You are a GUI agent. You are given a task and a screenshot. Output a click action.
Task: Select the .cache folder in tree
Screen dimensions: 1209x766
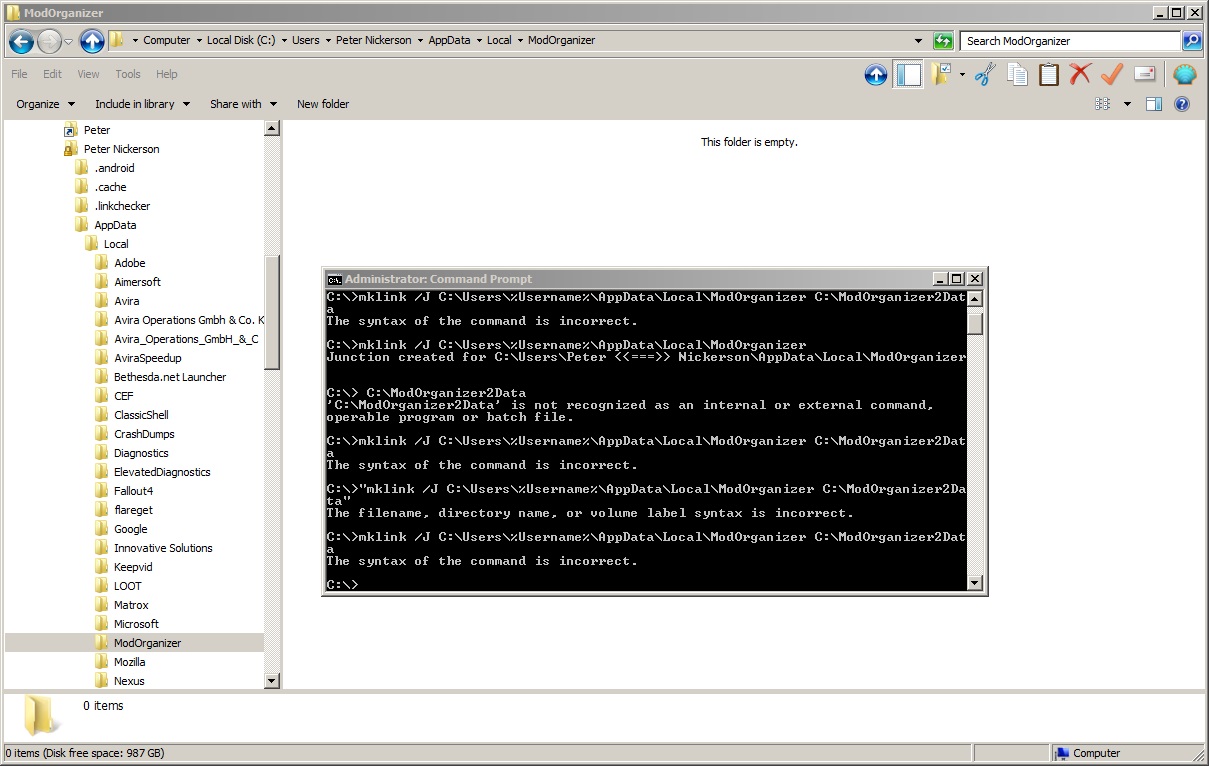pos(110,187)
